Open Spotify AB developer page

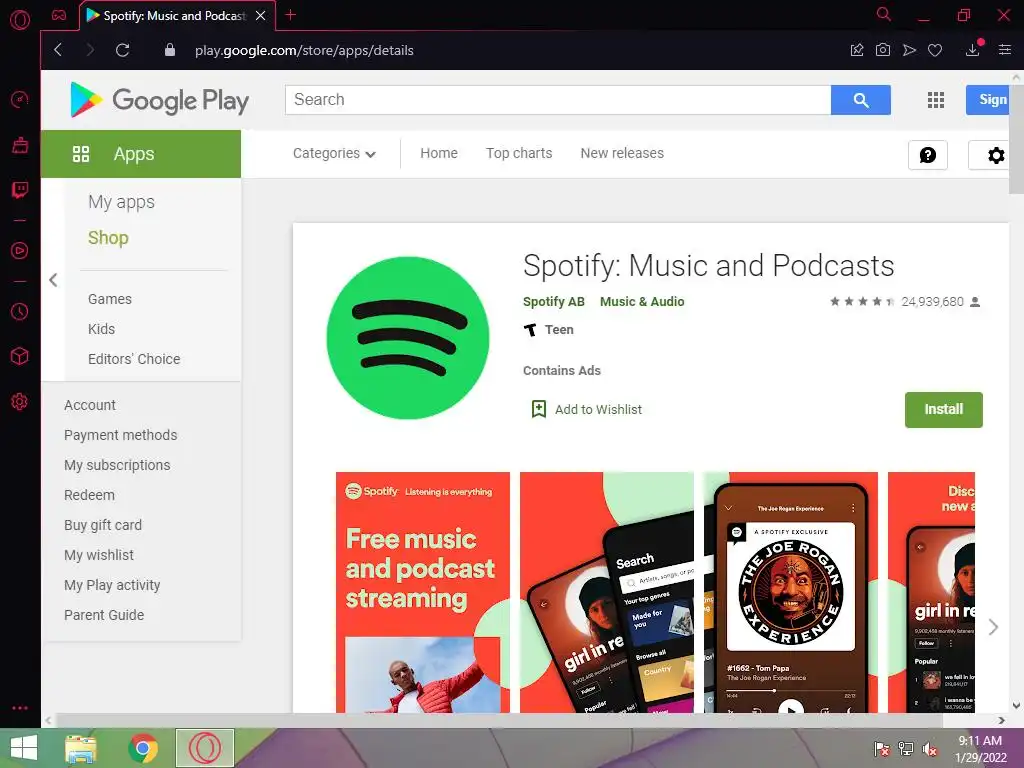tap(554, 302)
